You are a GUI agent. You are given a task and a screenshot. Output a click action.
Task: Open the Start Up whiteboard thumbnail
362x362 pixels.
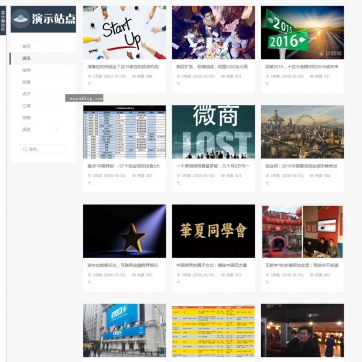[124, 32]
